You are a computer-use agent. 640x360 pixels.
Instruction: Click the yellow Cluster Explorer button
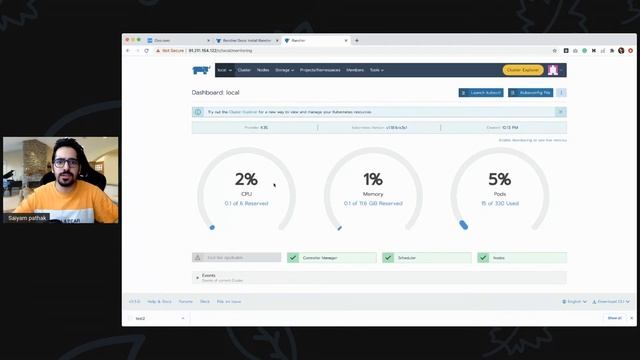523,70
